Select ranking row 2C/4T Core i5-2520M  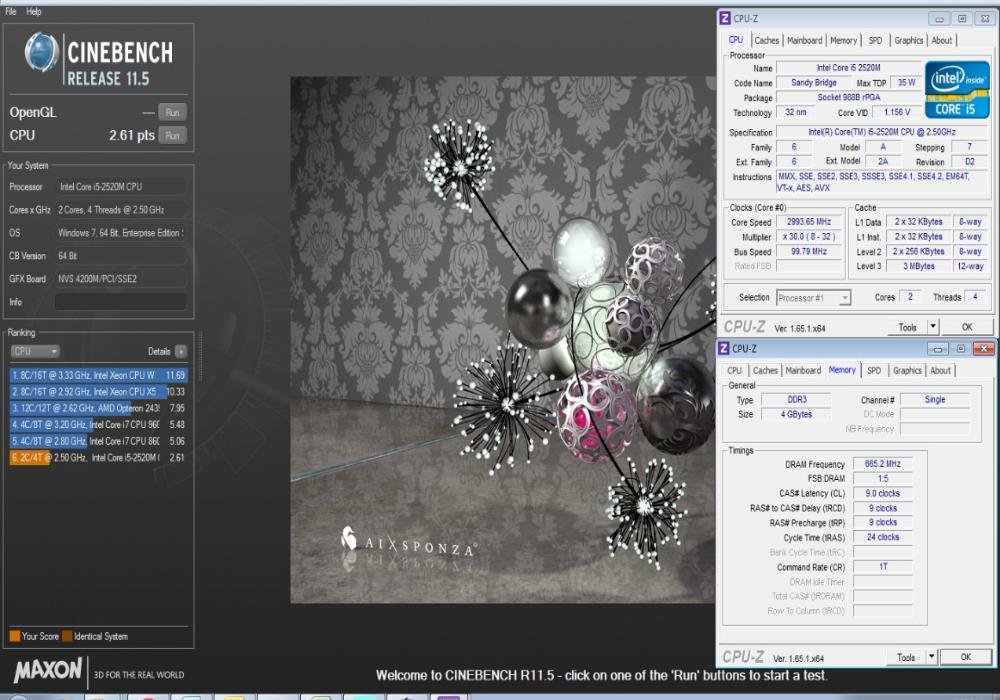click(99, 458)
